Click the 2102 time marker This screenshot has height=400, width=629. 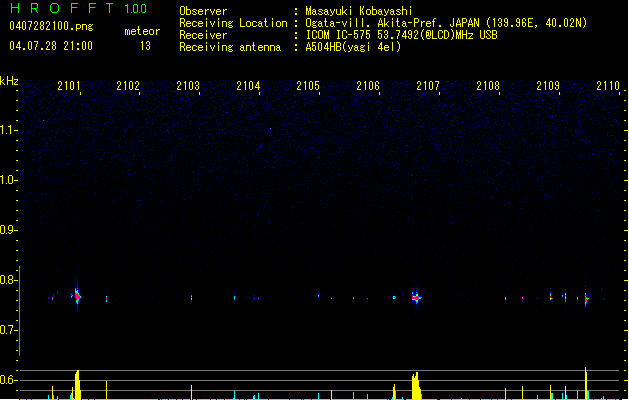click(128, 86)
